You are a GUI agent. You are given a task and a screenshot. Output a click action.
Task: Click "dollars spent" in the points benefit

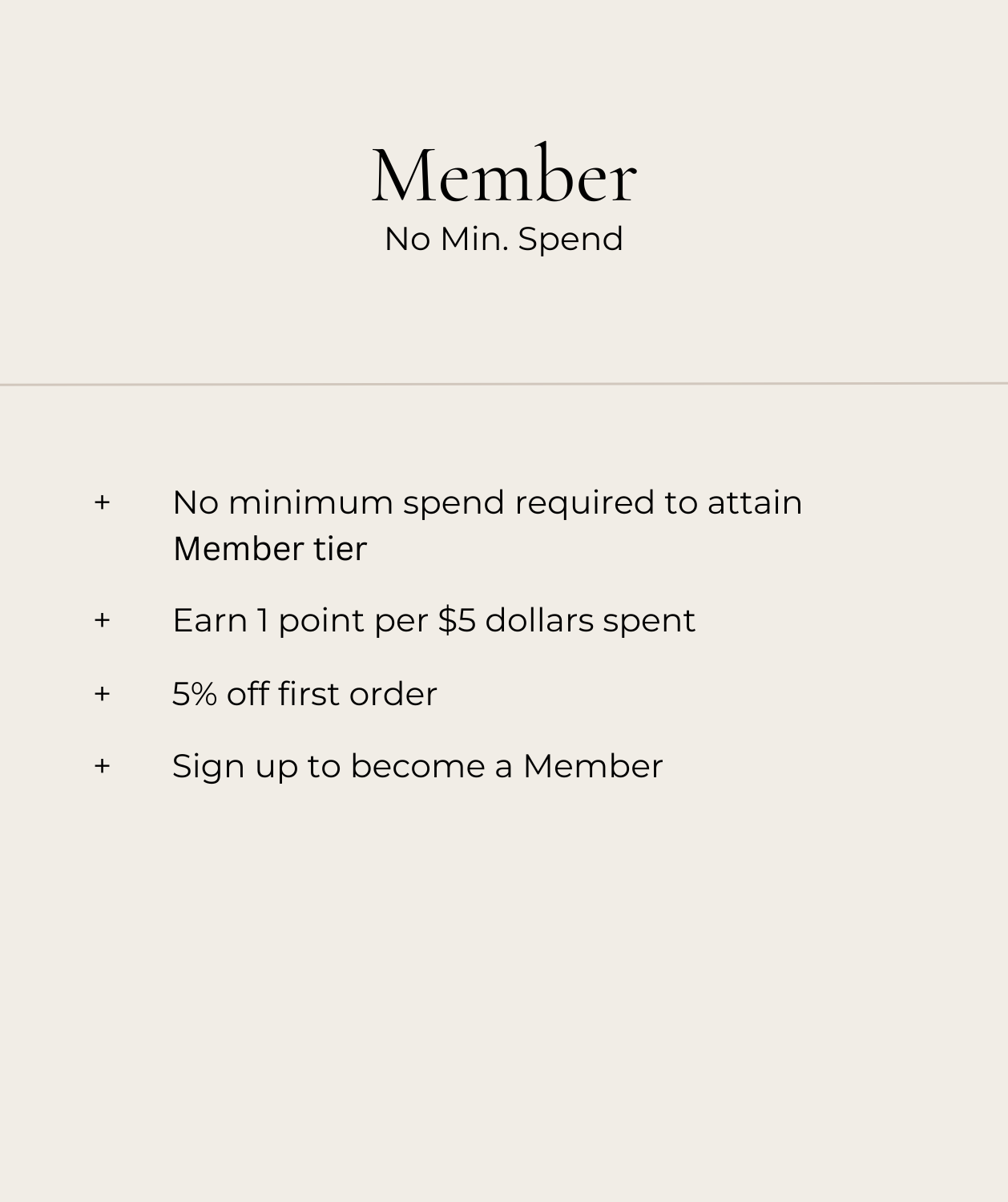(x=591, y=620)
